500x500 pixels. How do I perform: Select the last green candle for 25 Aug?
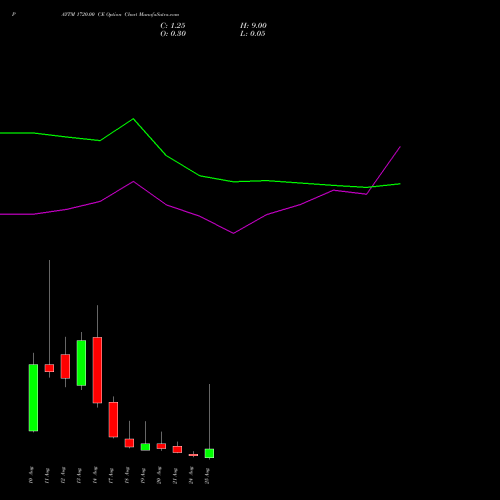pyautogui.click(x=209, y=453)
